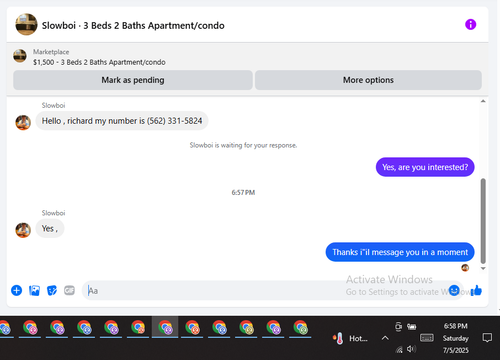Image resolution: width=500 pixels, height=360 pixels.
Task: Check the battery status icon
Action: click(412, 327)
